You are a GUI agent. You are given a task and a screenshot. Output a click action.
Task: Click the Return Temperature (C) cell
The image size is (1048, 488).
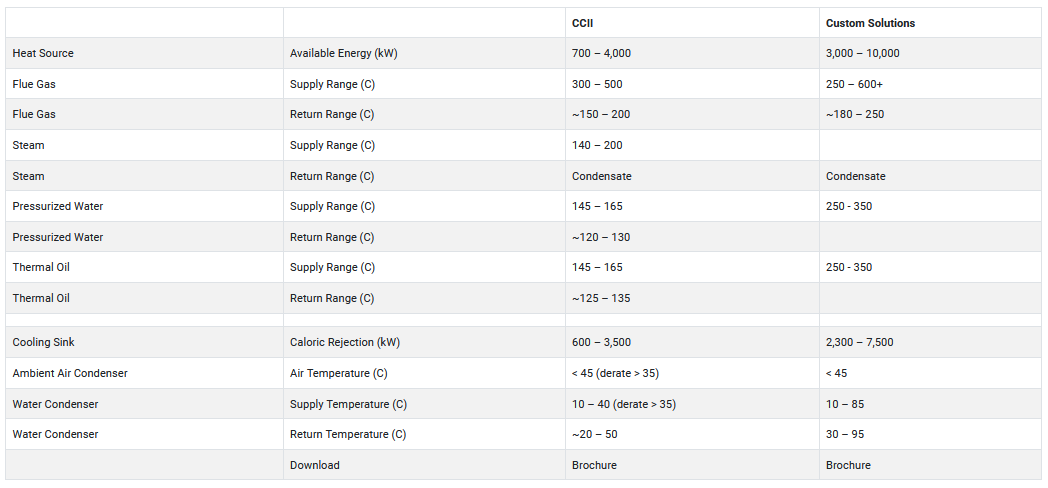coord(348,434)
